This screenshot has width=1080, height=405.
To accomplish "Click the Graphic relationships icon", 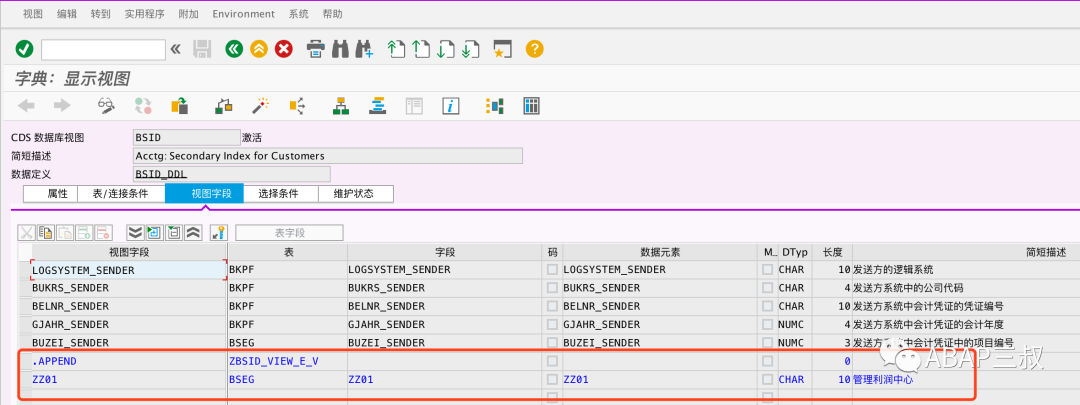I will pos(495,106).
